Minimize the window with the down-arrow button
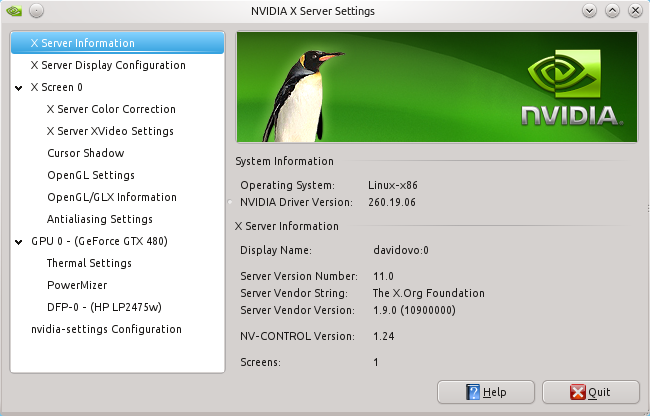Image resolution: width=650 pixels, height=416 pixels. [589, 11]
